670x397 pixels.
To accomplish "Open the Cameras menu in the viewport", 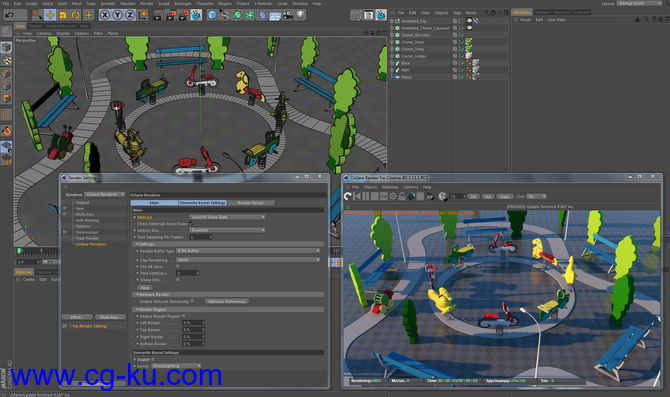I will (44, 33).
